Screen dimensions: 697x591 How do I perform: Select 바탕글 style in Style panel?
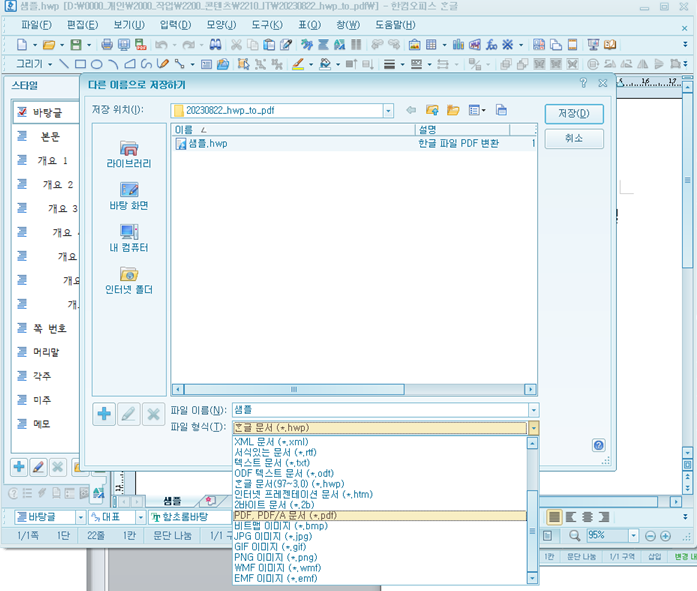pyautogui.click(x=46, y=112)
